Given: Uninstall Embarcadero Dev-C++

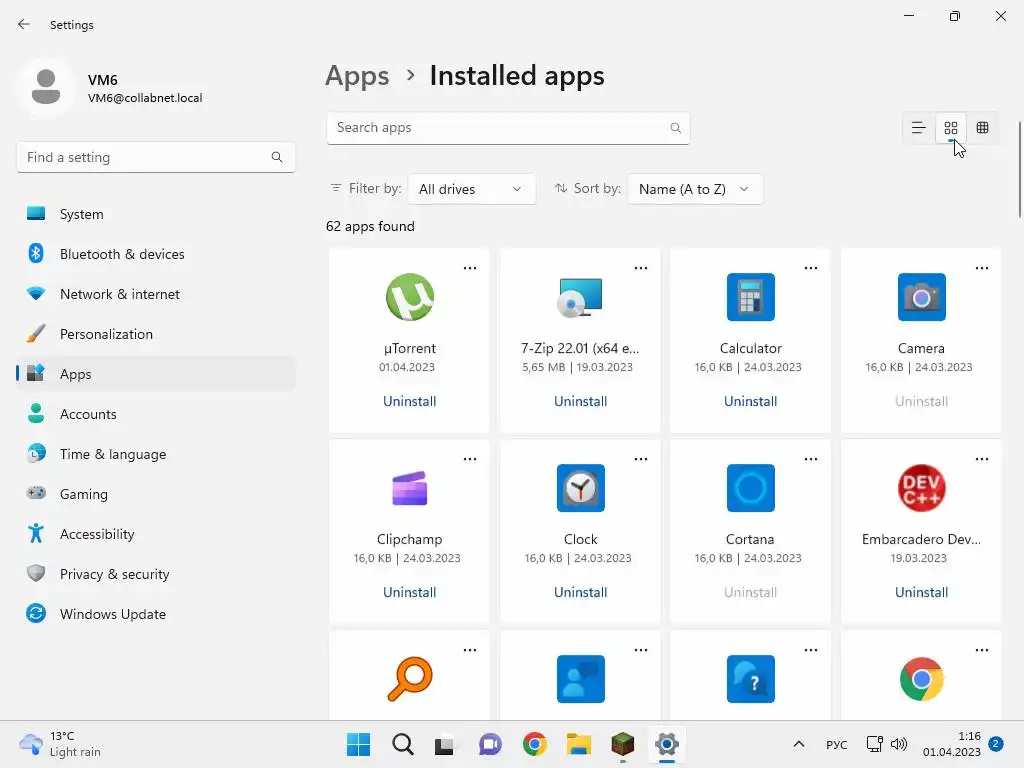Looking at the screenshot, I should click(x=921, y=592).
